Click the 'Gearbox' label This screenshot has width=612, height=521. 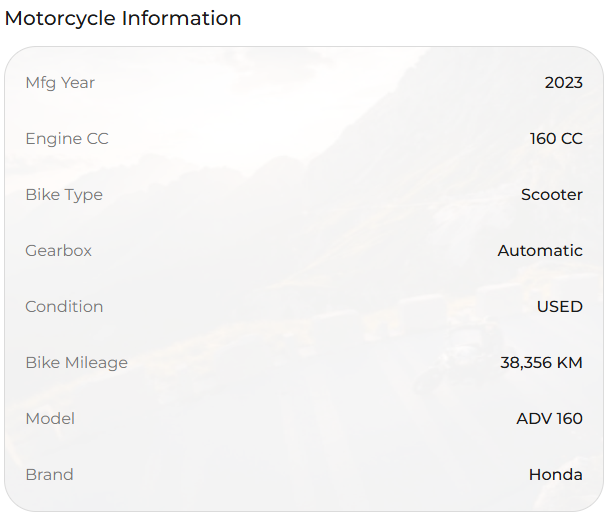pos(58,251)
